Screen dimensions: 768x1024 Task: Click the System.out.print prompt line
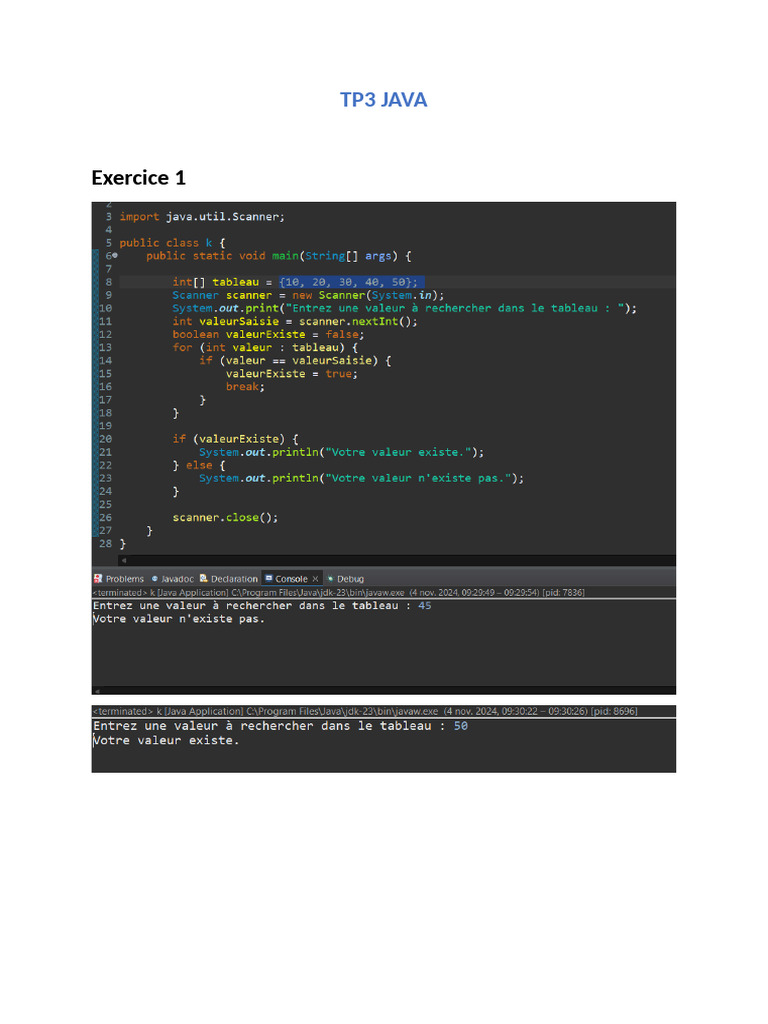[404, 308]
